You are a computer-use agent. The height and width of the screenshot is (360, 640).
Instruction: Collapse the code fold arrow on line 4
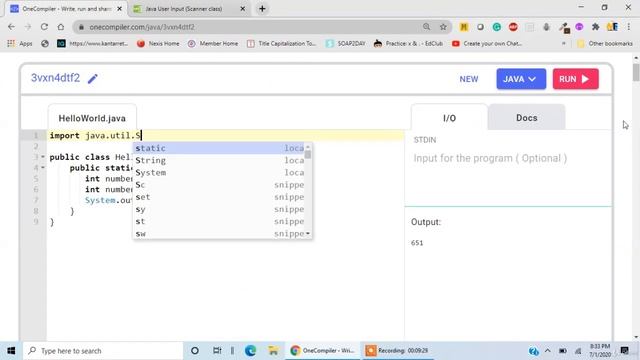[43, 168]
